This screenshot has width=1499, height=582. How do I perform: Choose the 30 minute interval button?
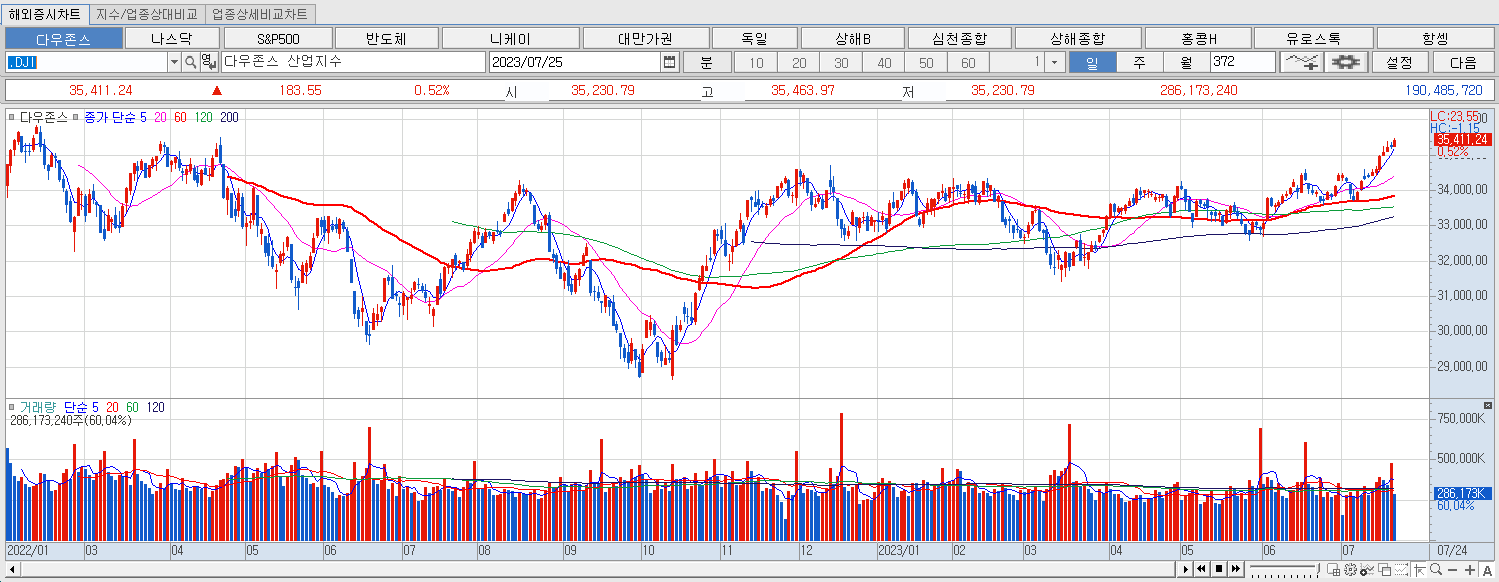click(x=841, y=62)
